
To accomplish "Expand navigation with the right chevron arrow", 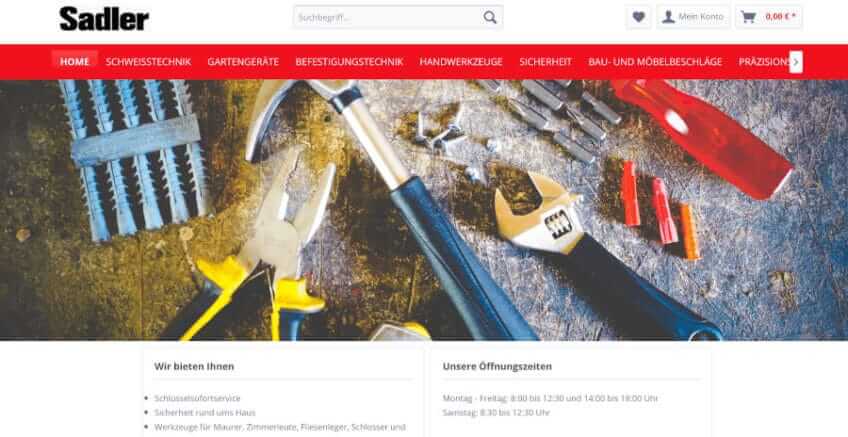I will pyautogui.click(x=796, y=62).
